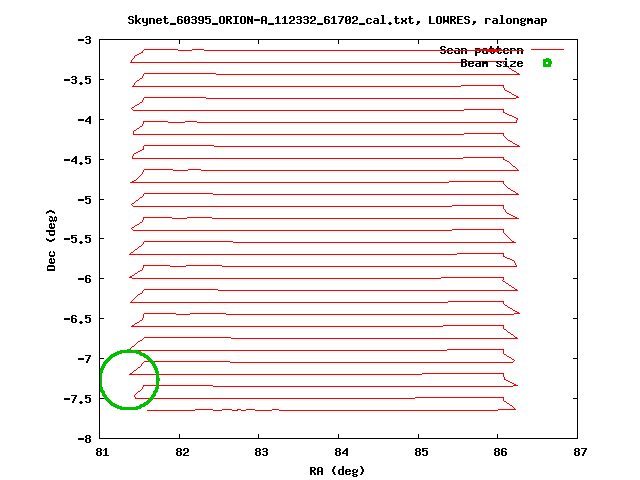Screen dimensions: 640x480
Task: Click the x-axis tick label 81
Action: (x=102, y=452)
